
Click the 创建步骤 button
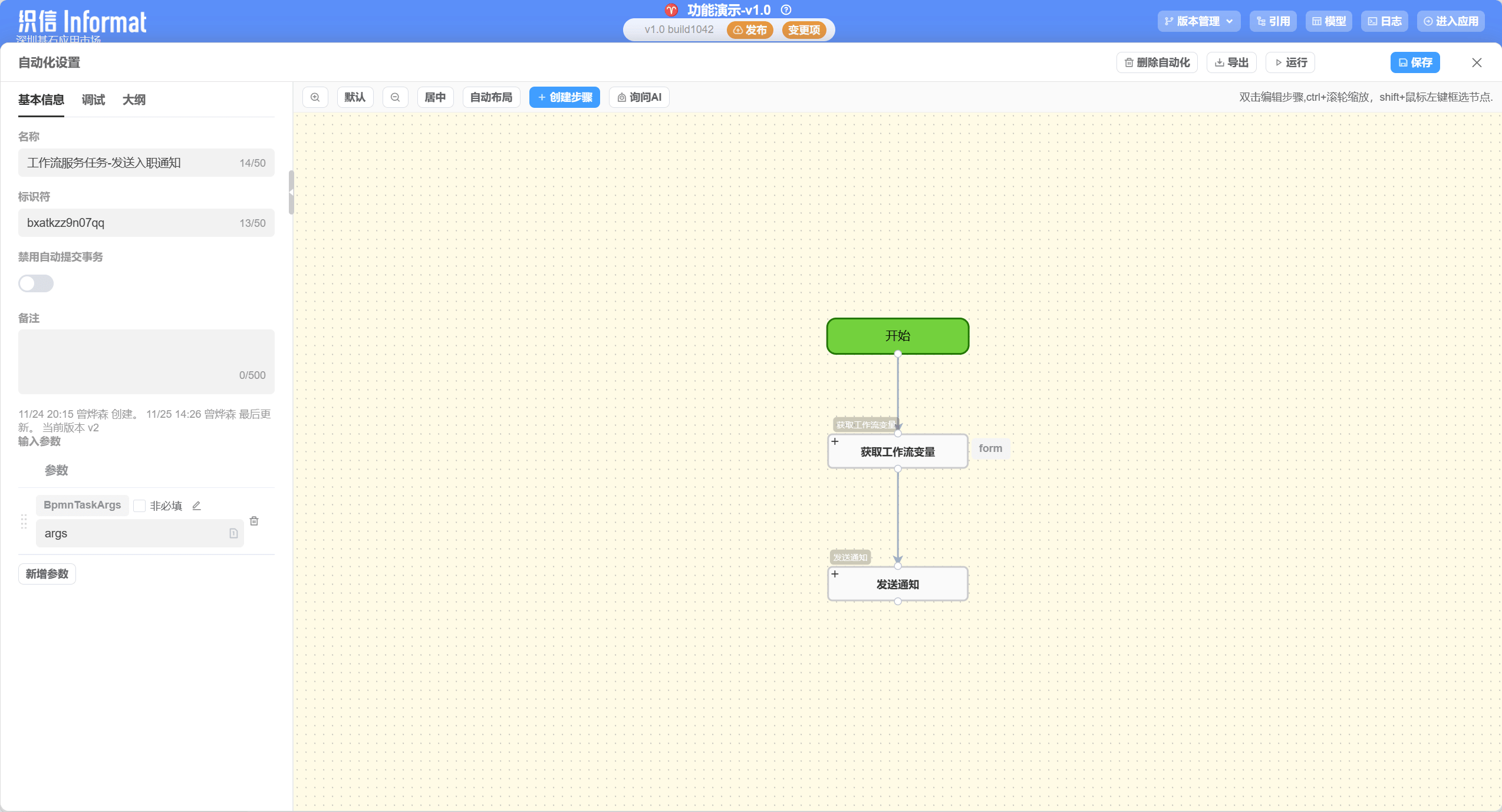tap(564, 97)
